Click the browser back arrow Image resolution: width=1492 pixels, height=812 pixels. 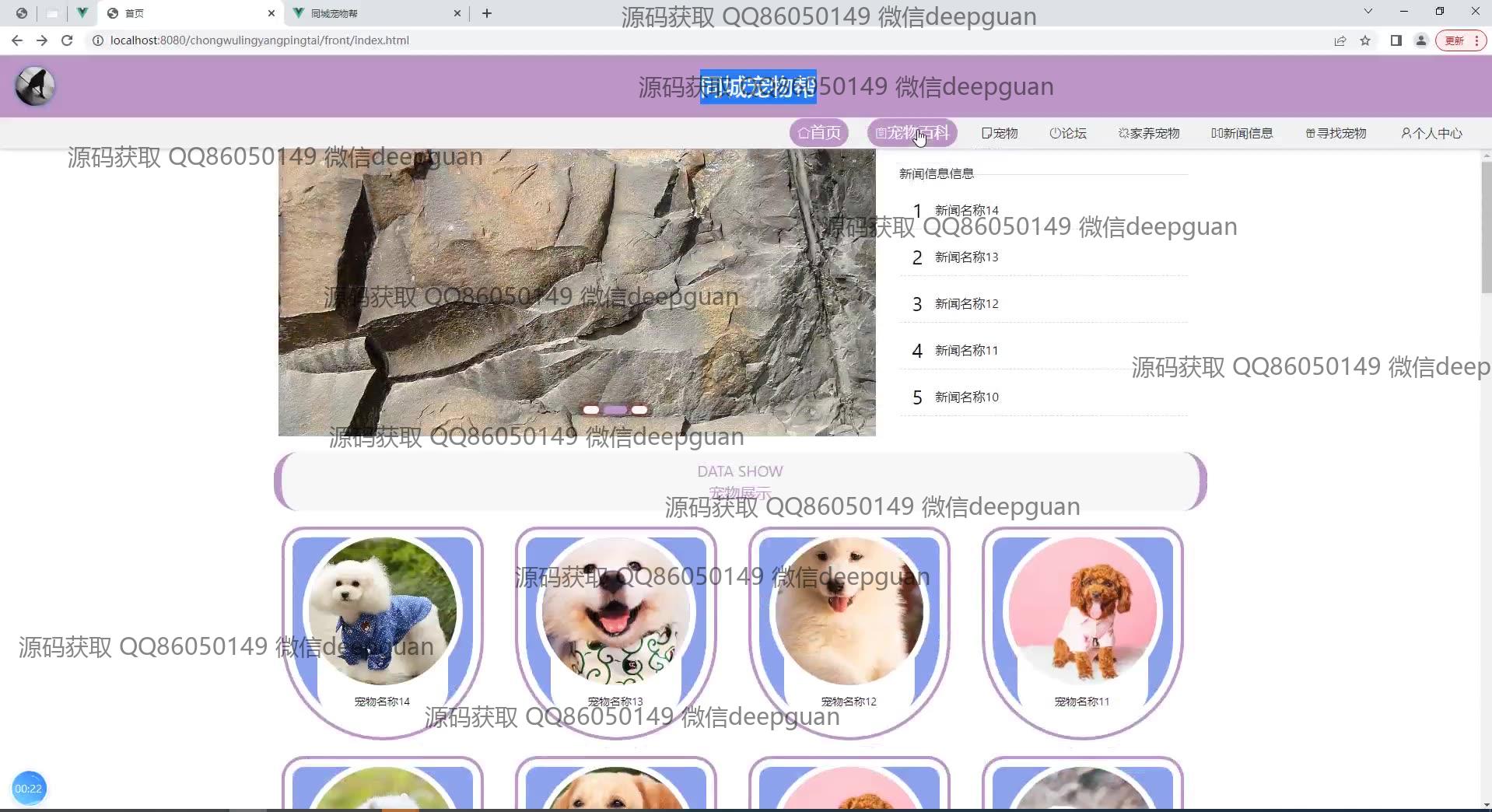pyautogui.click(x=17, y=40)
